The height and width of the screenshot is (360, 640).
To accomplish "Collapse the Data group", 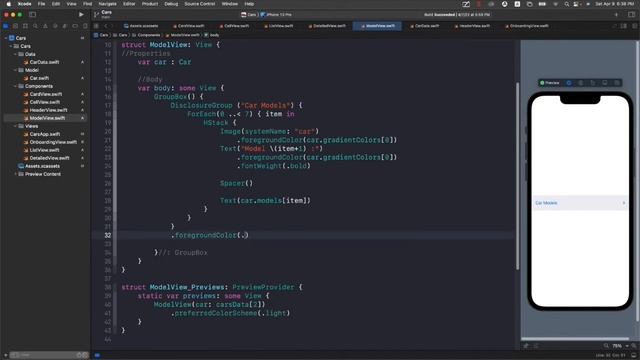I will tap(15, 54).
